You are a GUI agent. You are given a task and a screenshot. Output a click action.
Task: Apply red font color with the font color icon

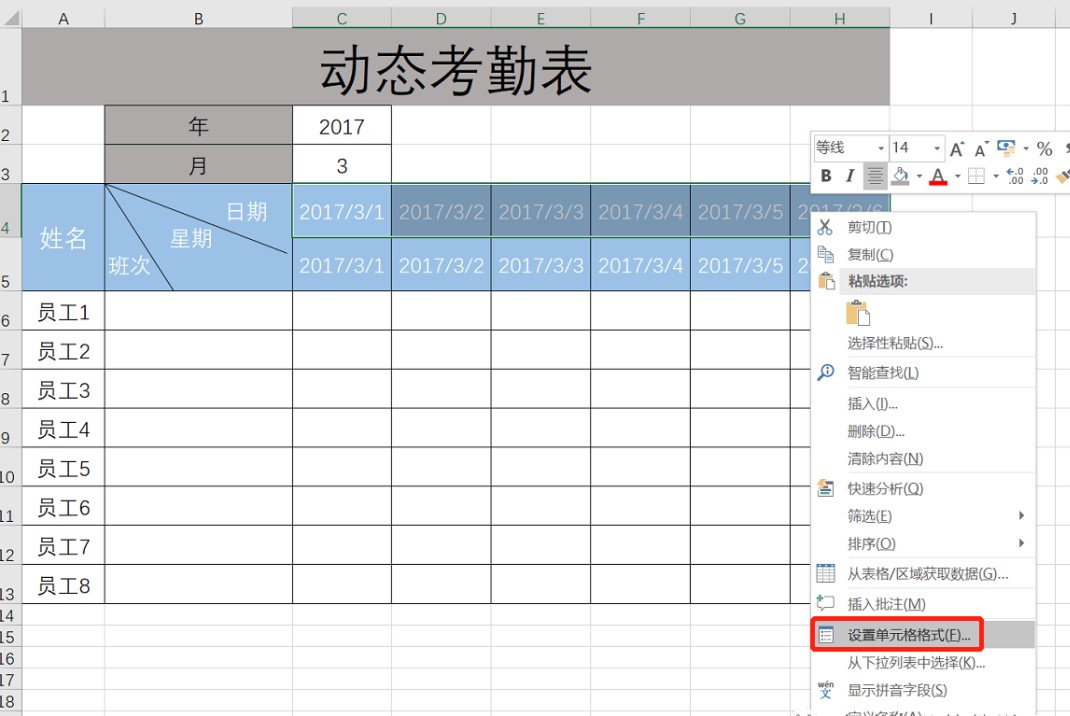(938, 177)
